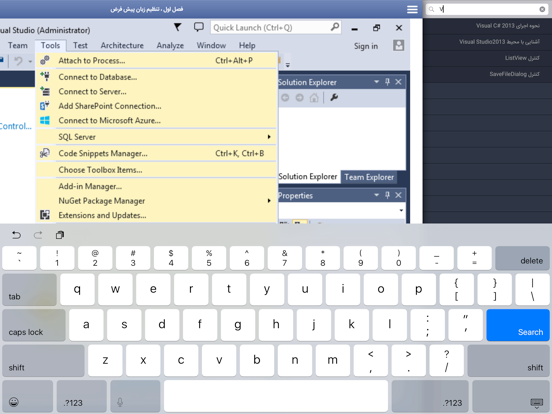552x414 pixels.
Task: Open the ListView control result
Action: point(488,58)
